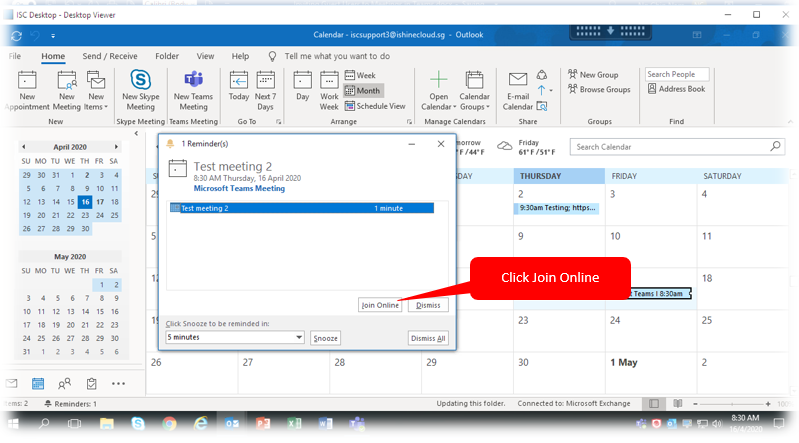Open Excel from the taskbar
Screen dimensions: 799x443
point(294,423)
